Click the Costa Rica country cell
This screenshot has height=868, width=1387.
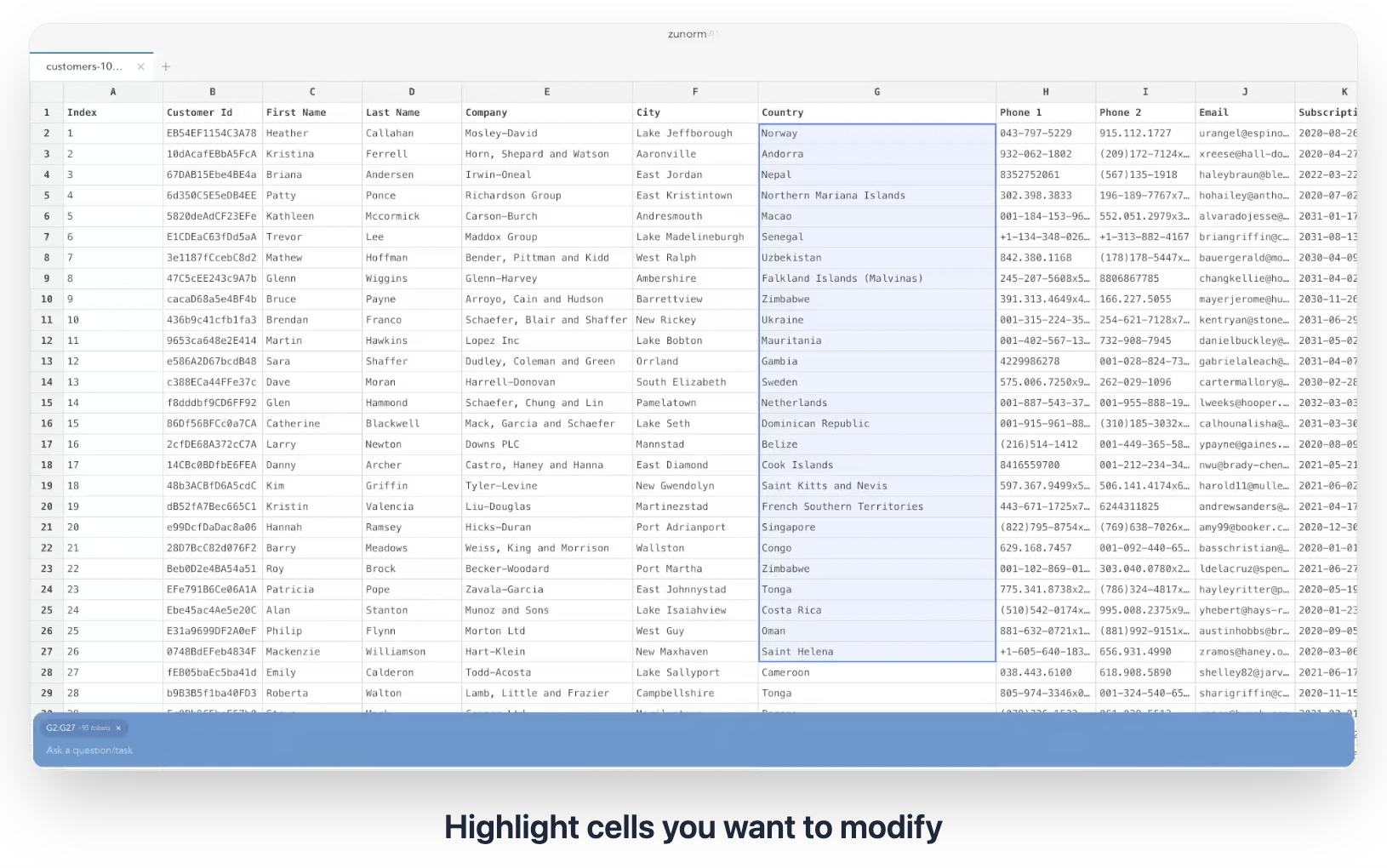(877, 610)
